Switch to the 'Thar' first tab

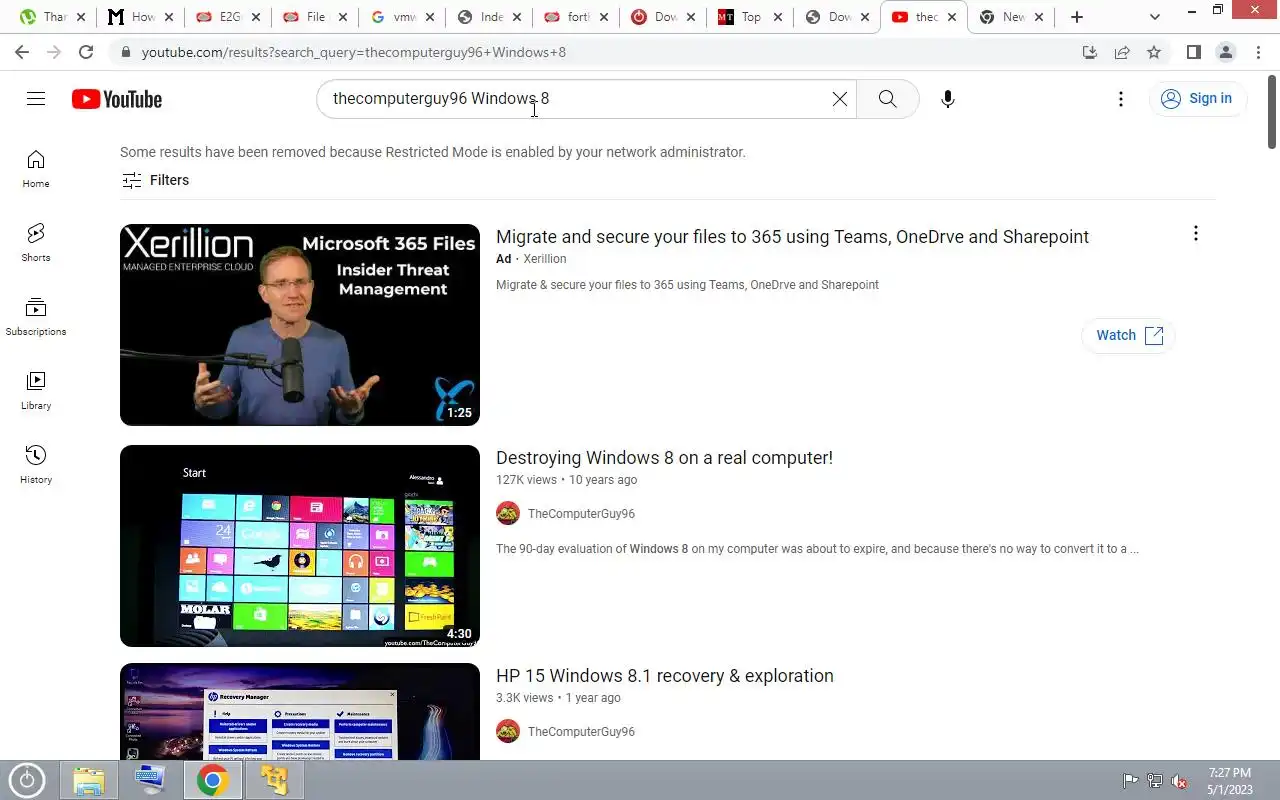tap(52, 17)
